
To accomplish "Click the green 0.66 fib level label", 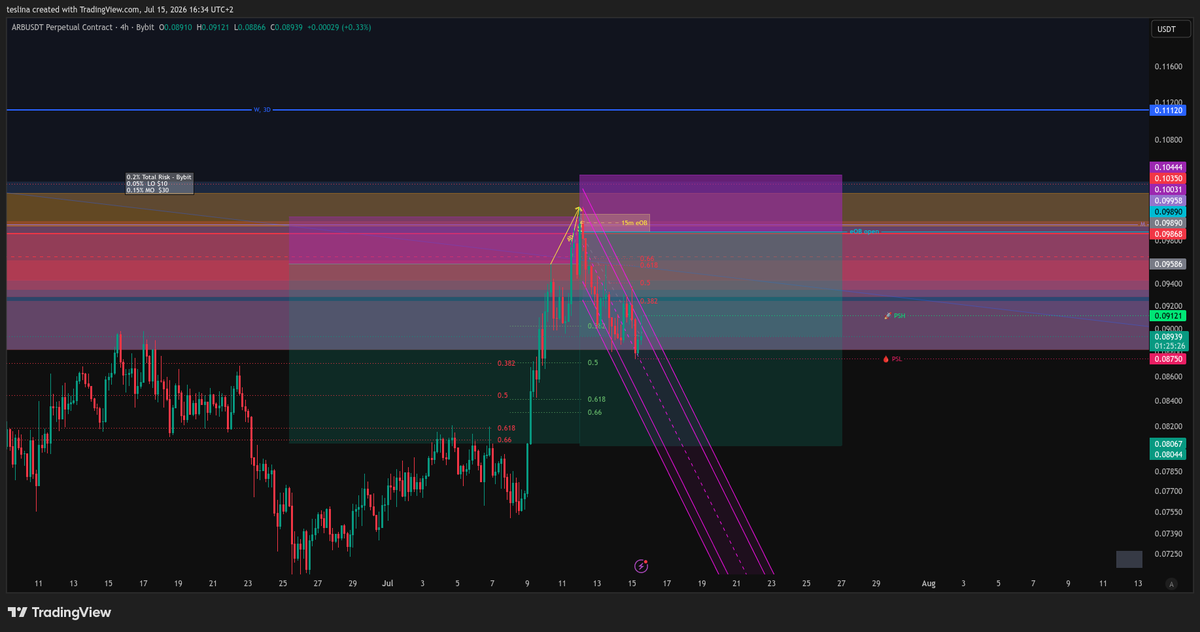I will (595, 412).
